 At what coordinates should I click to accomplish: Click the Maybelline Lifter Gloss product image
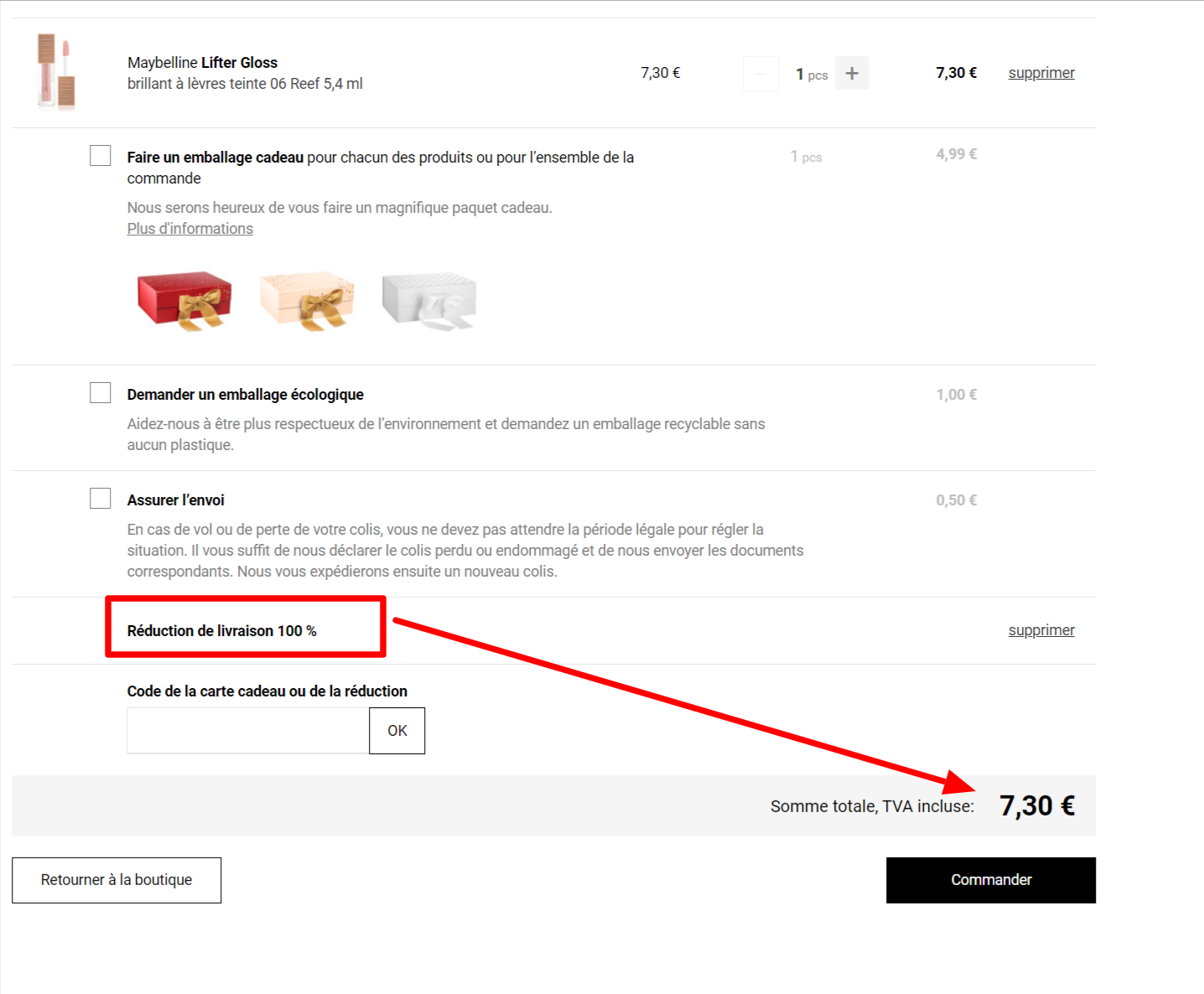[x=56, y=72]
